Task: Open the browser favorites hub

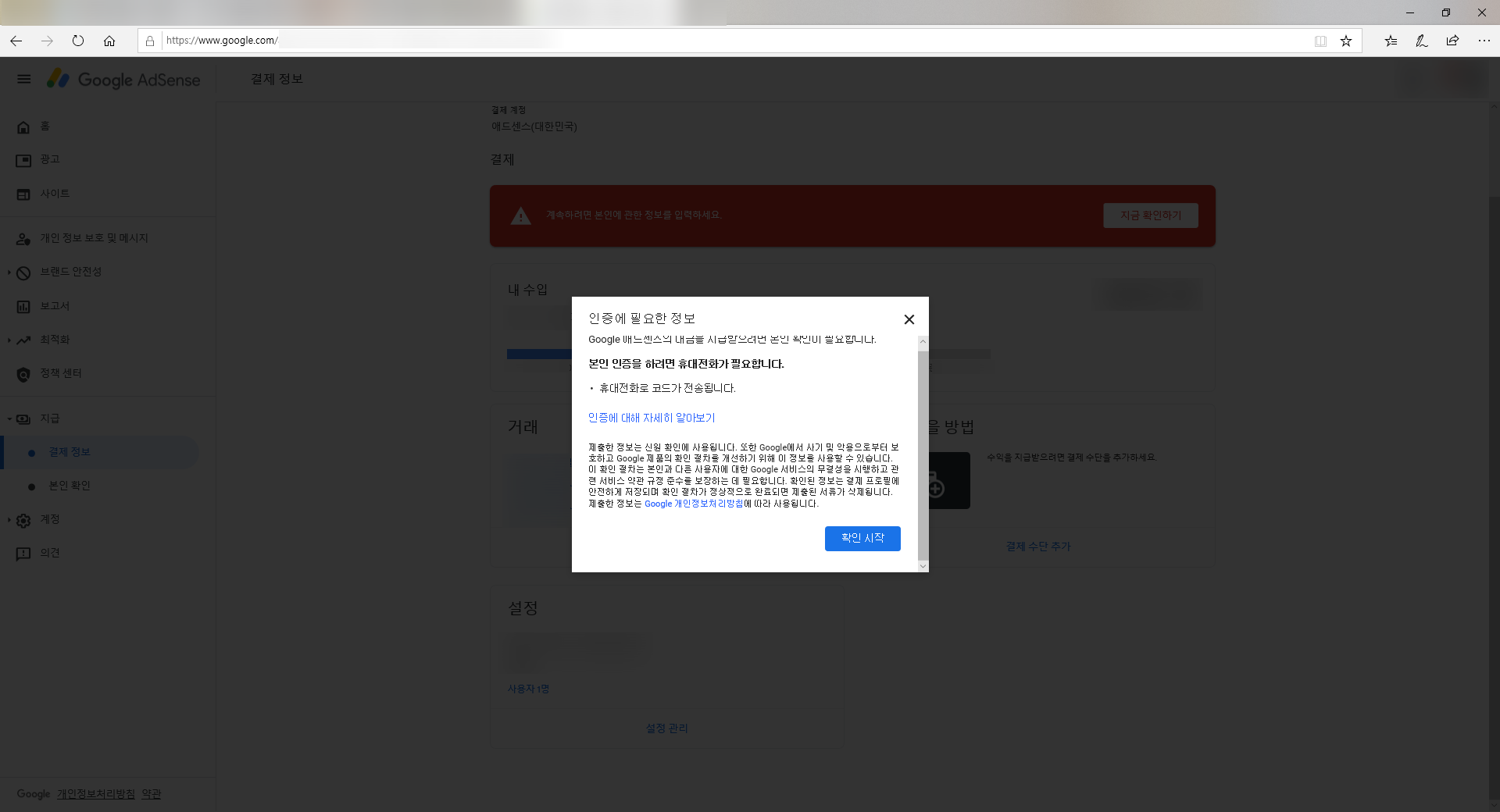Action: (1391, 41)
